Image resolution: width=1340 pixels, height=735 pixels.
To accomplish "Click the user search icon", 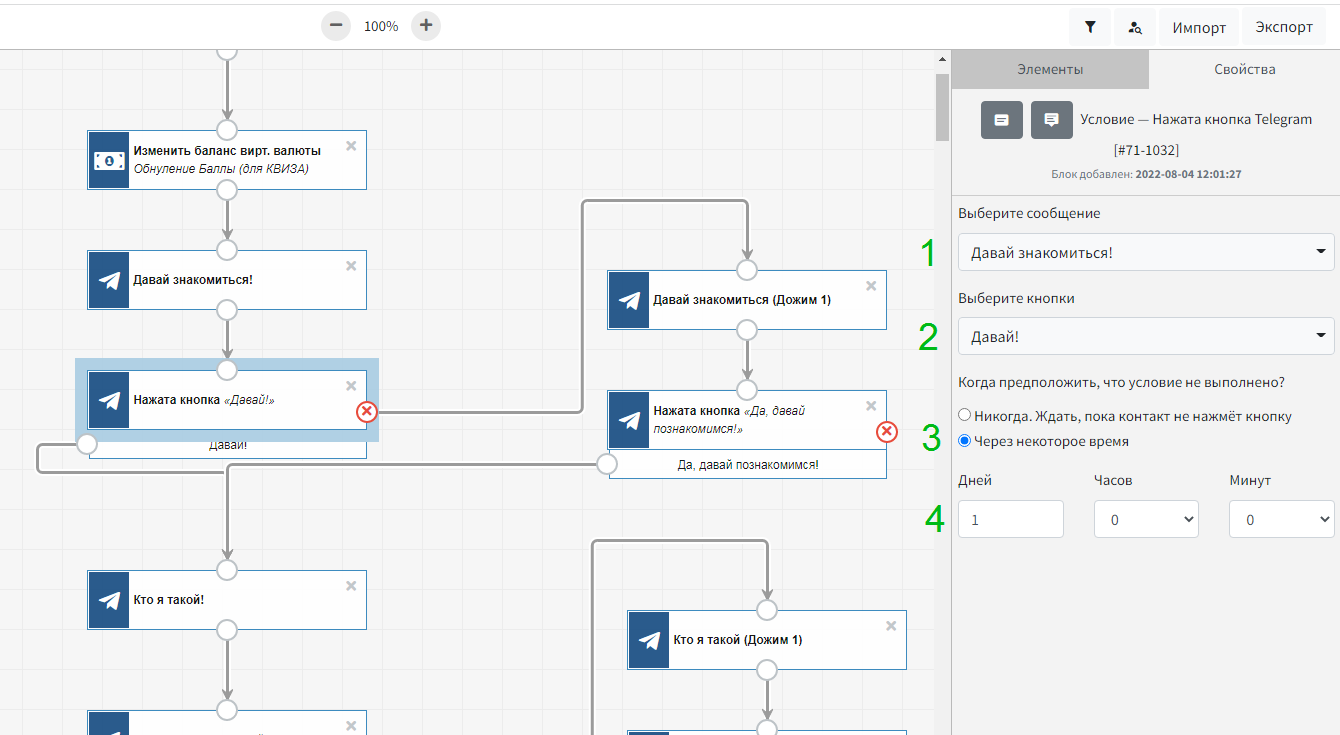I will (1135, 27).
